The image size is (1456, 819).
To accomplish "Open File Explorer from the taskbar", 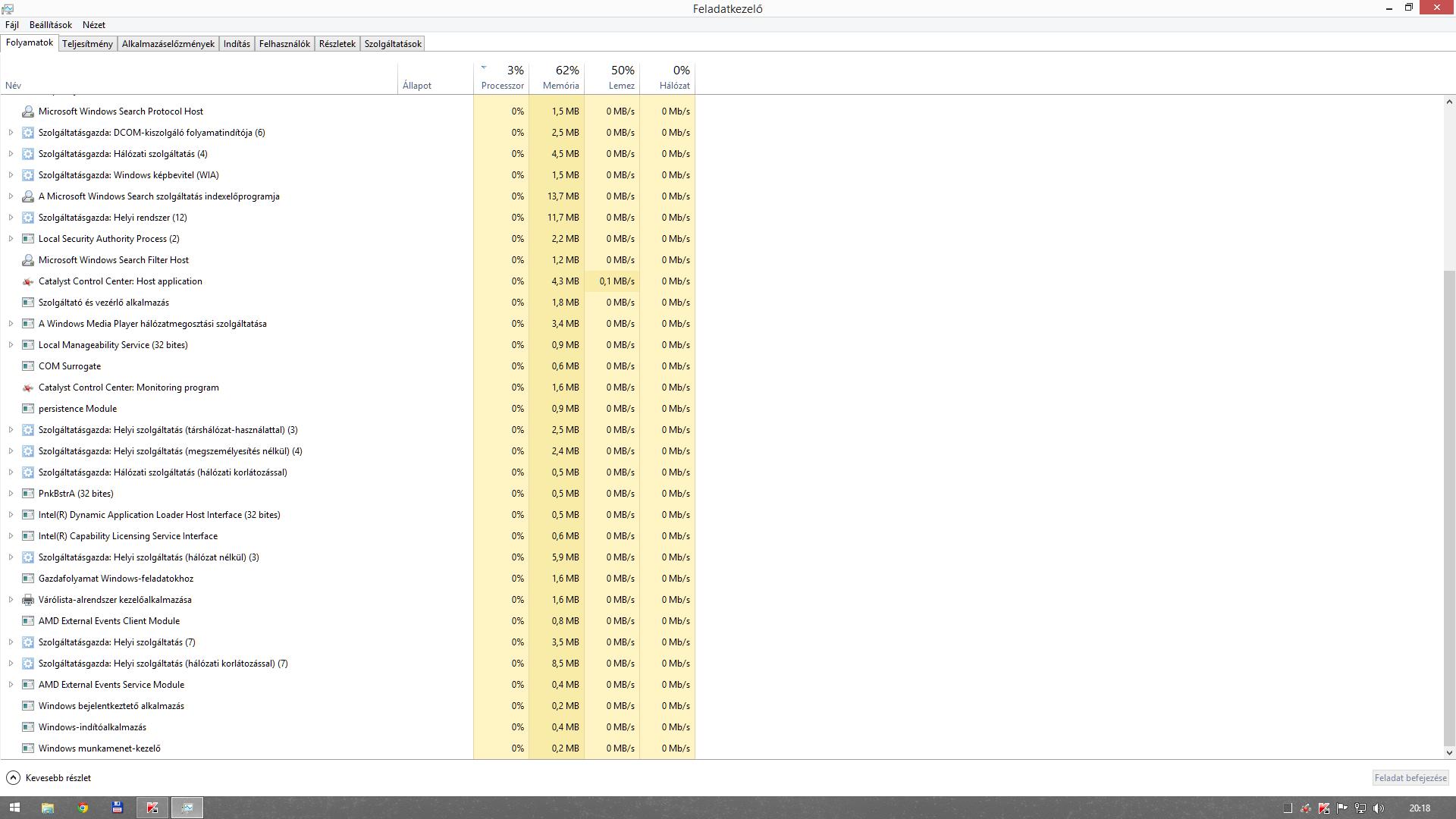I will tap(47, 808).
